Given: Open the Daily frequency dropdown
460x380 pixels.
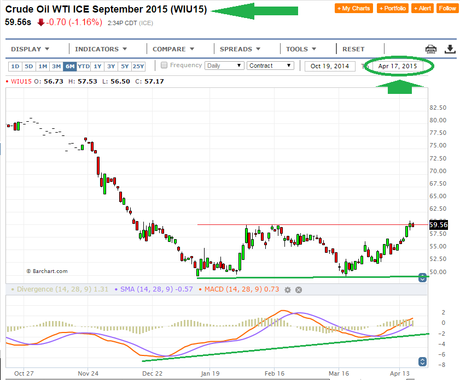Looking at the screenshot, I should (x=224, y=66).
